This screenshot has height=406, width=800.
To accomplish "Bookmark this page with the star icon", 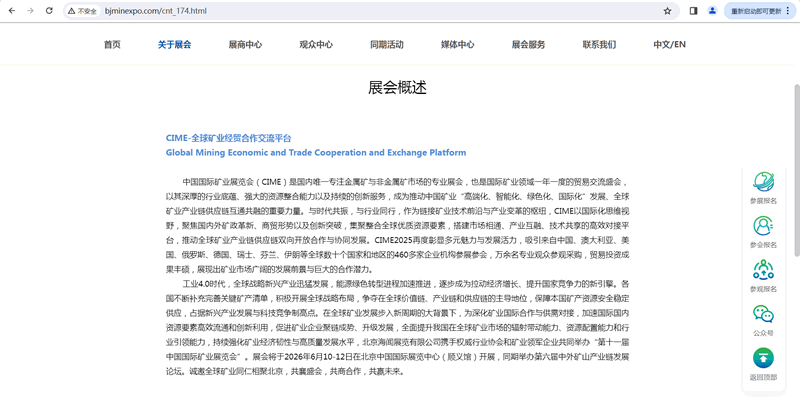I will [667, 11].
